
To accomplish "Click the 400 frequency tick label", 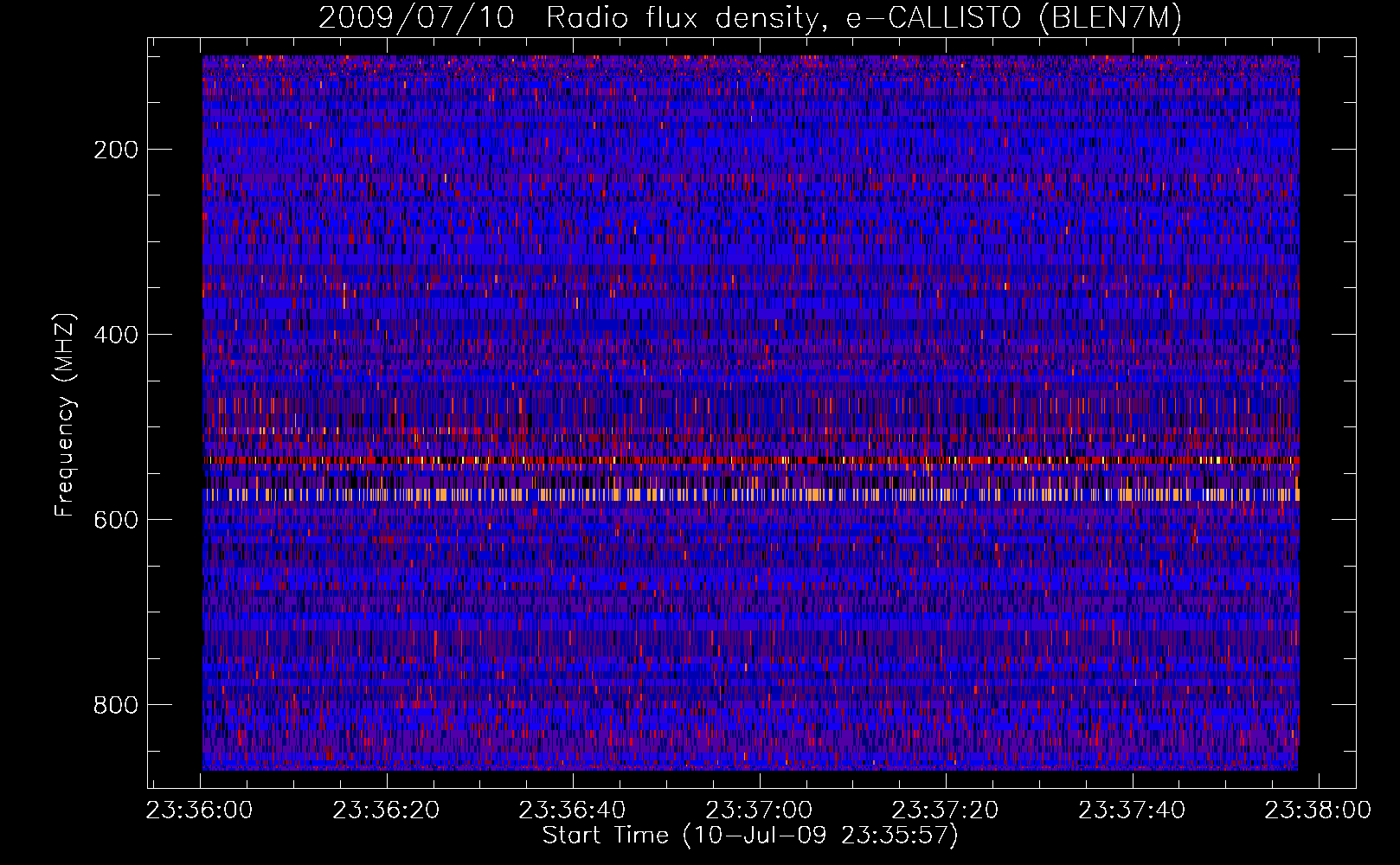I will pyautogui.click(x=116, y=335).
